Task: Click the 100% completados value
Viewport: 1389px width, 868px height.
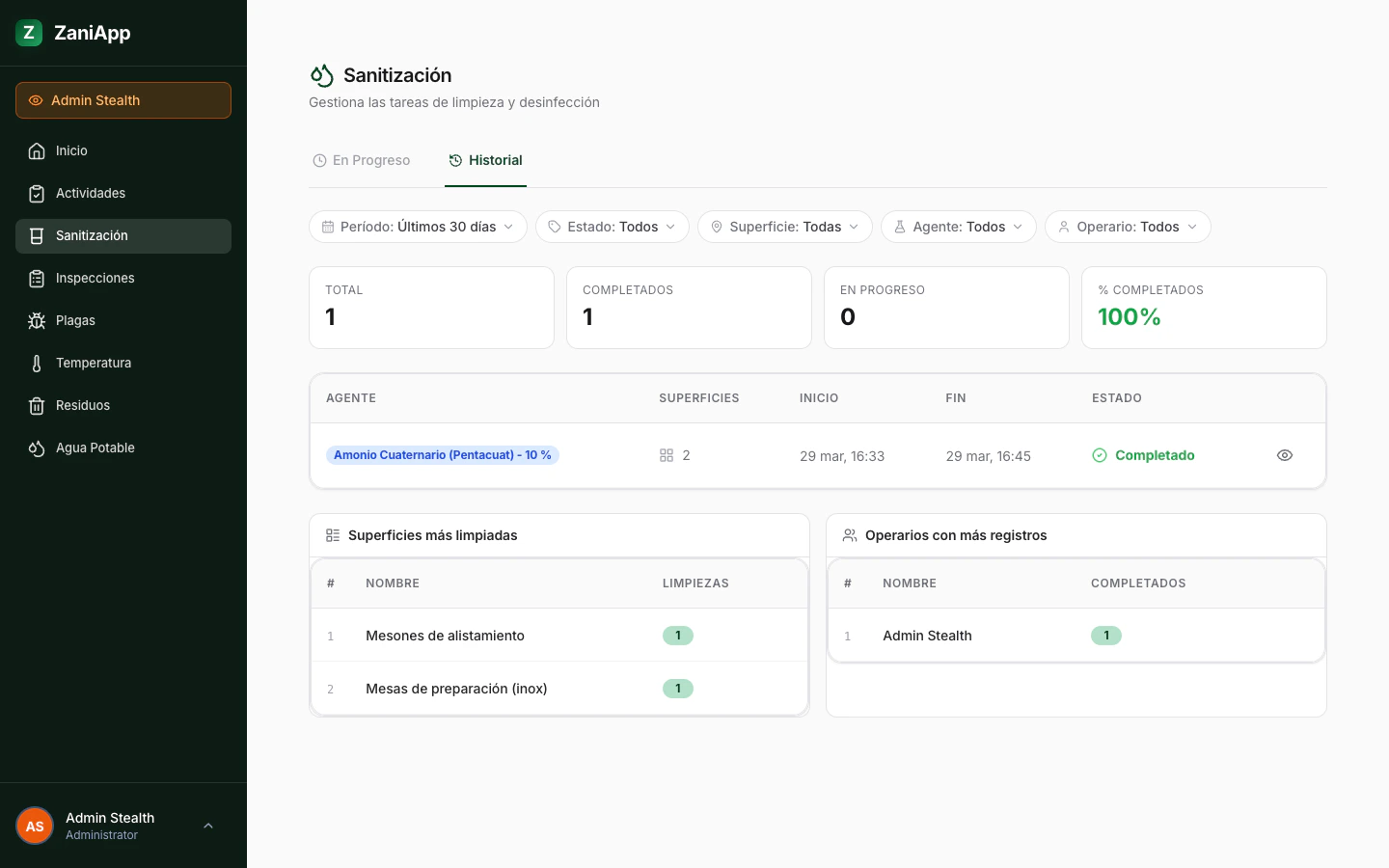Action: tap(1130, 317)
